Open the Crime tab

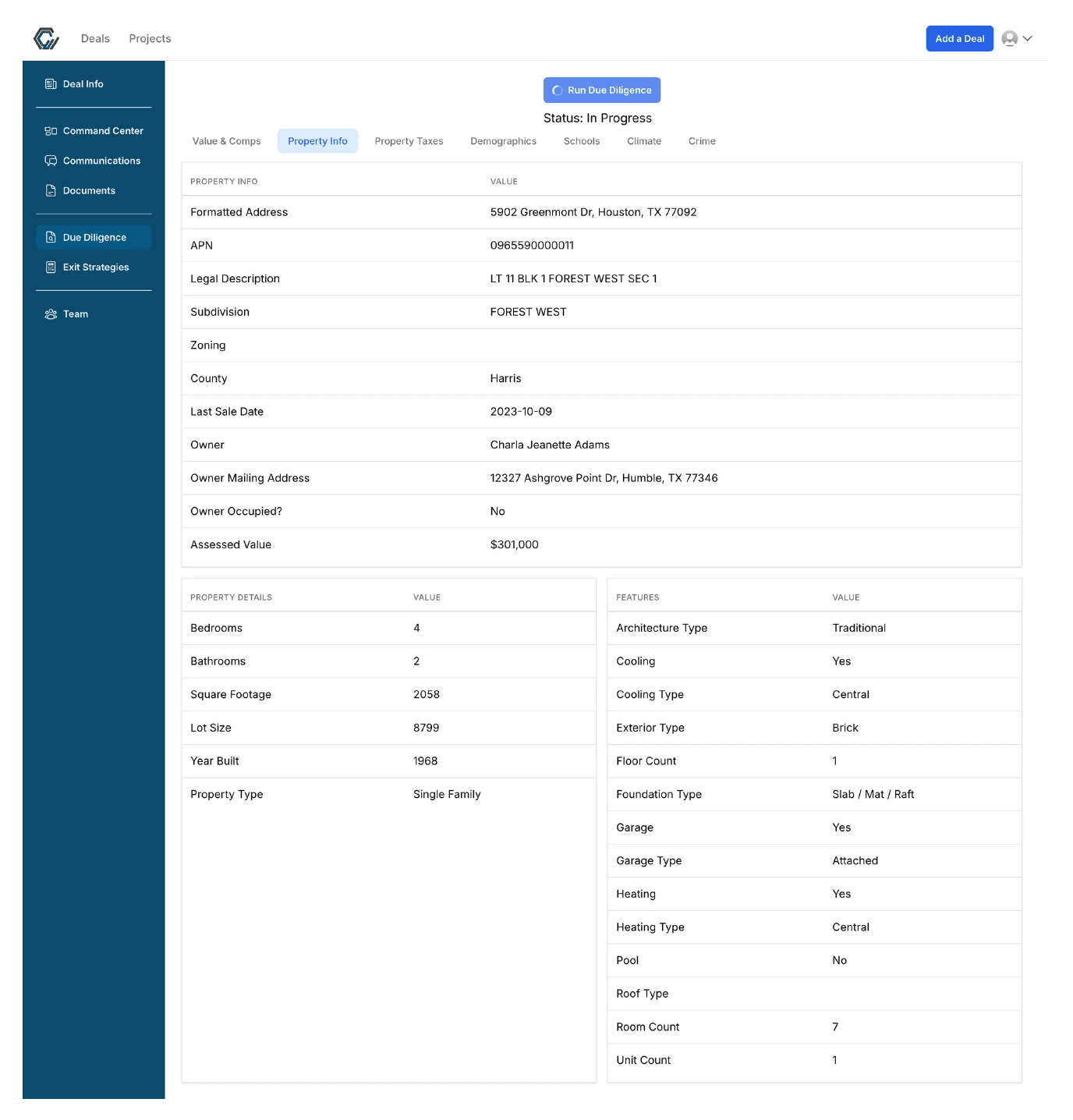(702, 141)
